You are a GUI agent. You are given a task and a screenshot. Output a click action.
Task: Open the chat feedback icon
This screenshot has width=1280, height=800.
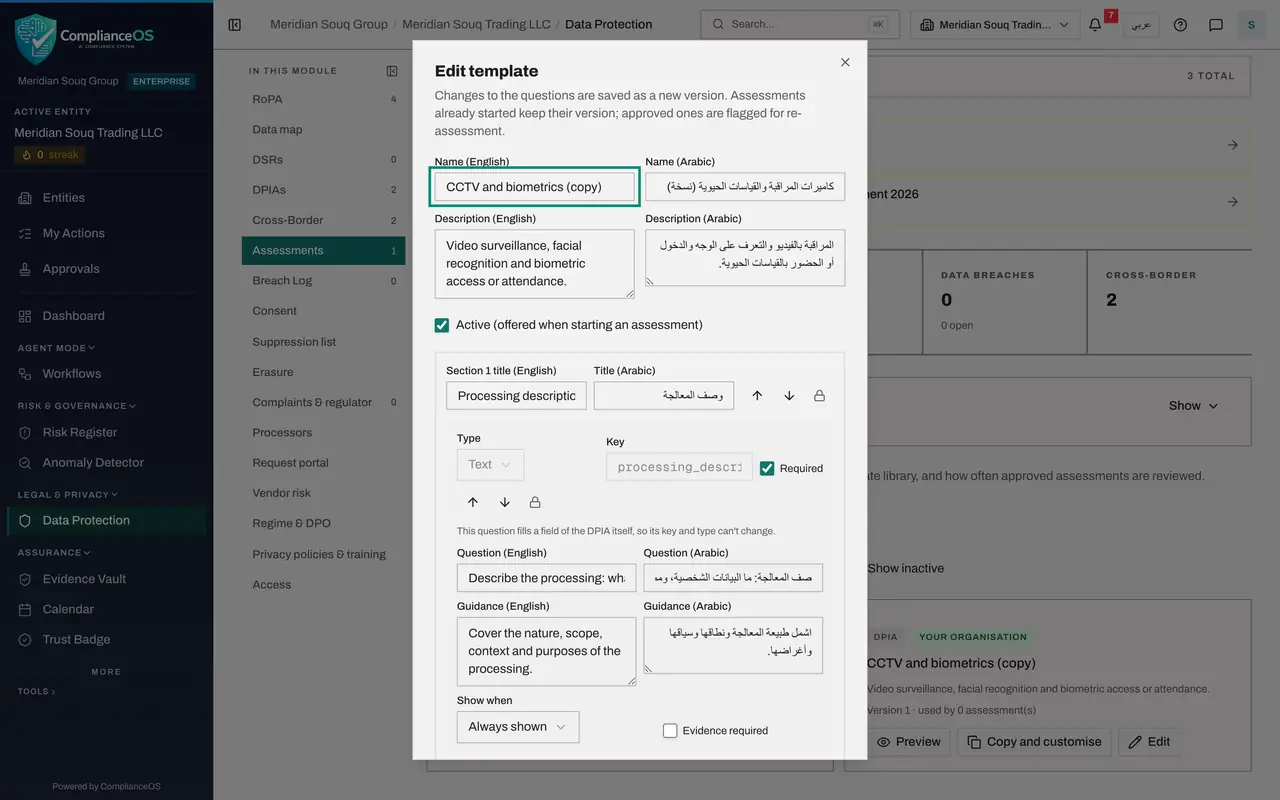coord(1216,25)
